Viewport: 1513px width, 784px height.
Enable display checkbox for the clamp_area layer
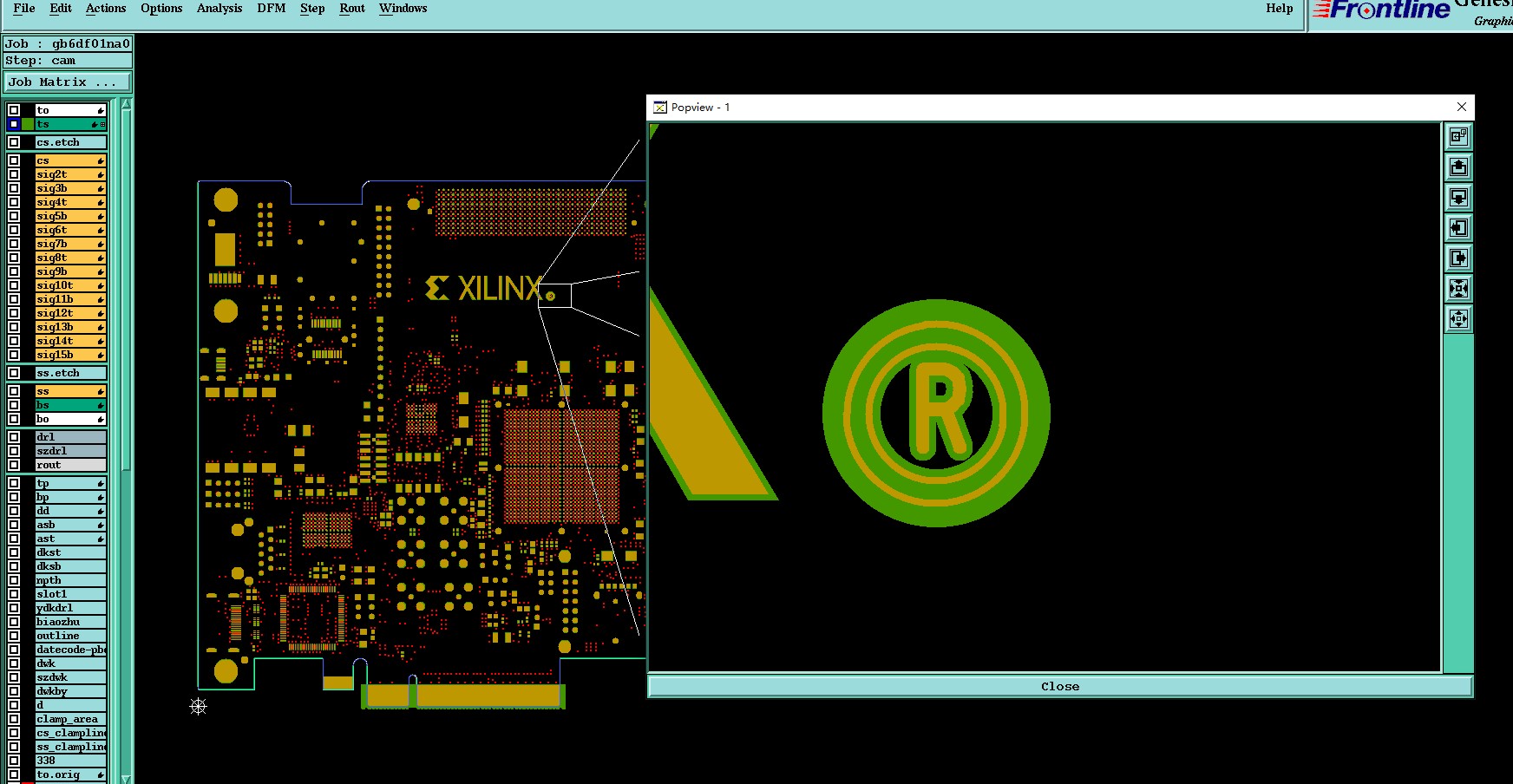14,719
